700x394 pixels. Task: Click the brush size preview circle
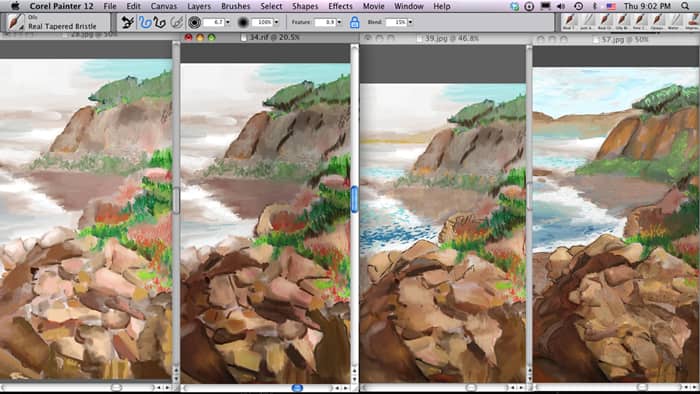(194, 22)
